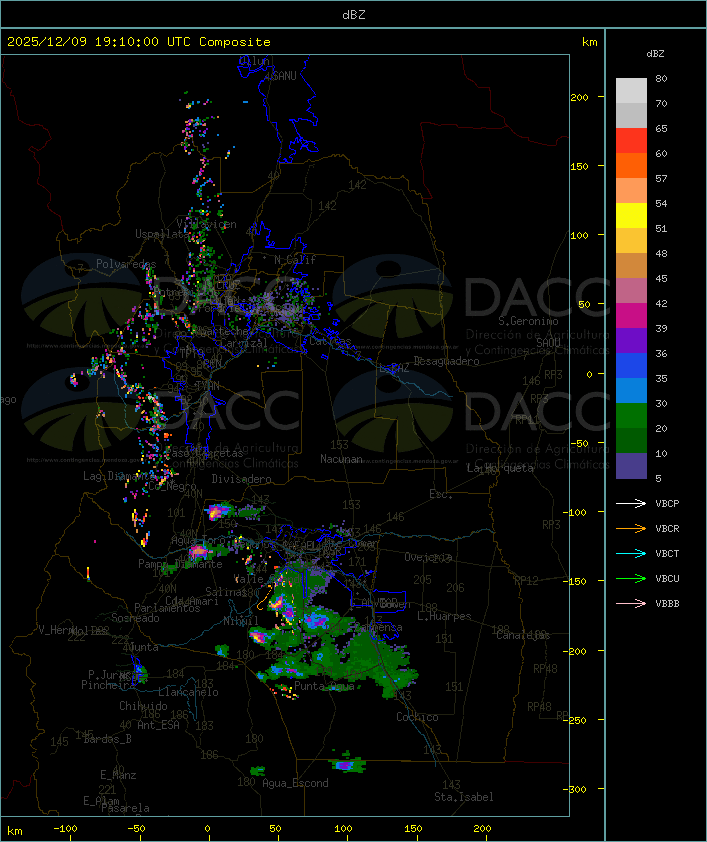Click the Parlamentos place label
Image resolution: width=707 pixels, height=842 pixels.
click(x=167, y=608)
